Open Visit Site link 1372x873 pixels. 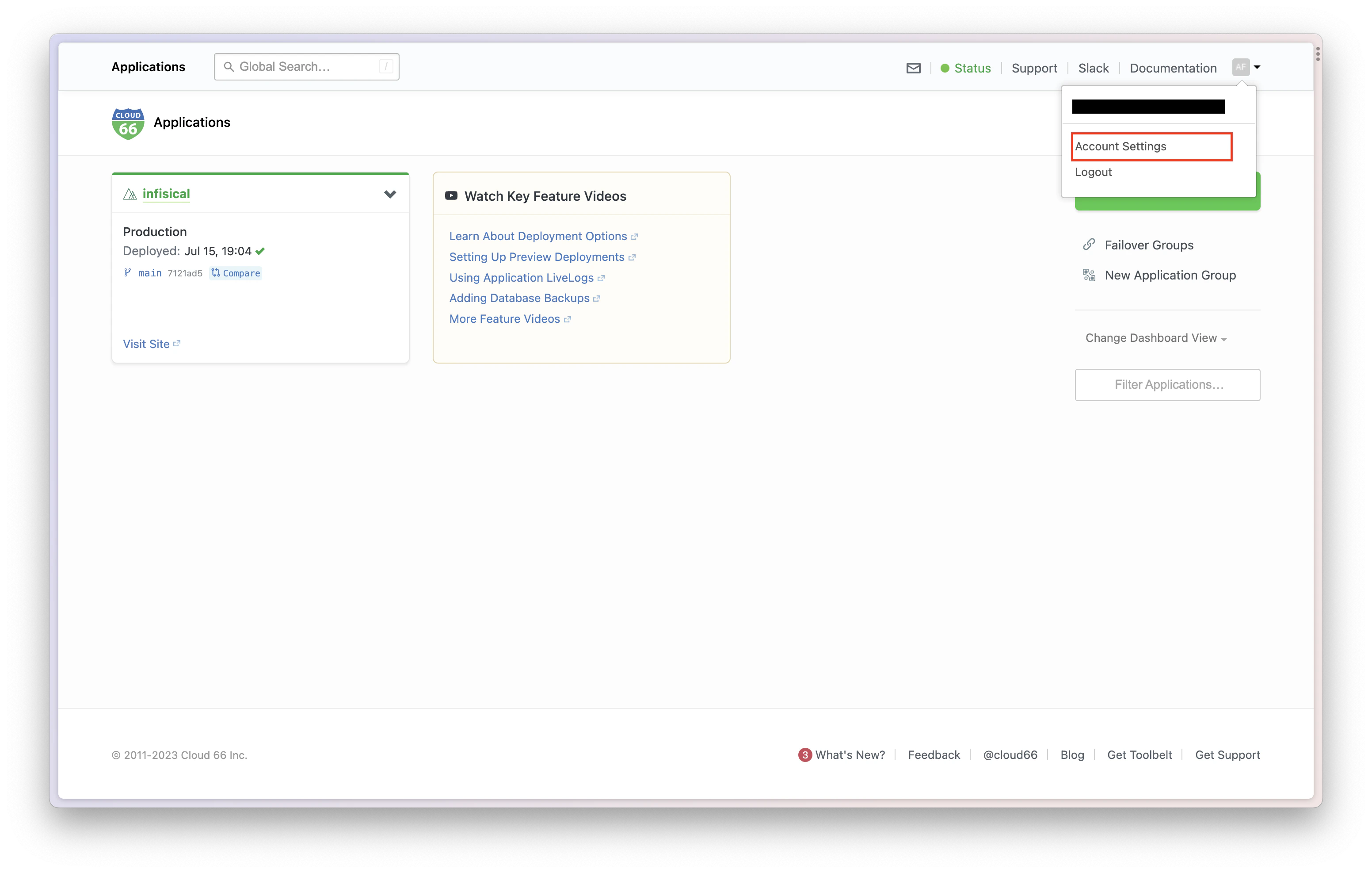tap(146, 344)
